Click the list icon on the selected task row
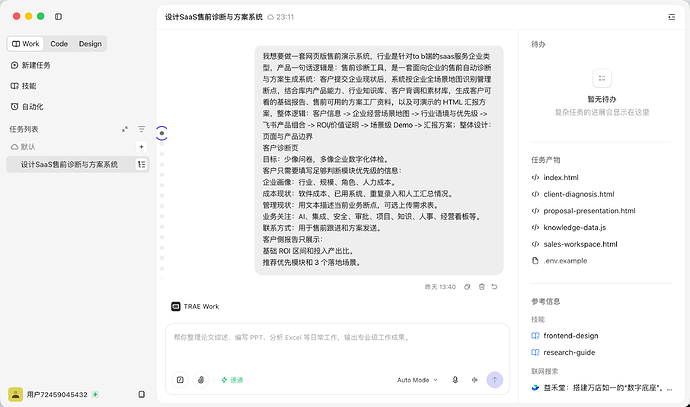This screenshot has height=407, width=690. point(141,164)
